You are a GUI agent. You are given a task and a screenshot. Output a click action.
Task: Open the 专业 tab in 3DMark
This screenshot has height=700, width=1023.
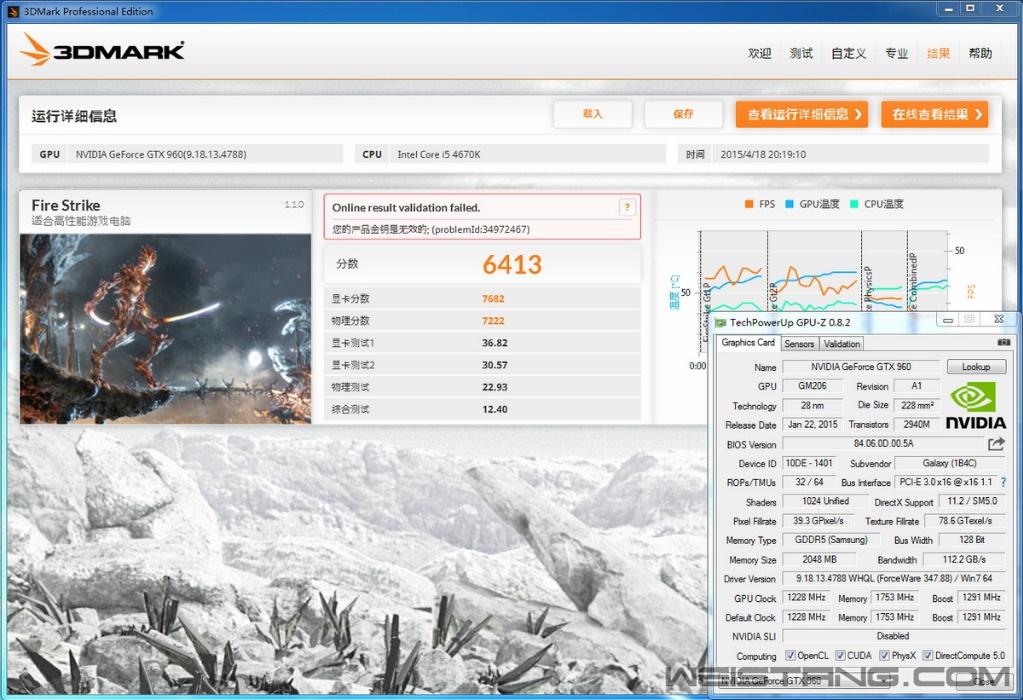coord(896,53)
